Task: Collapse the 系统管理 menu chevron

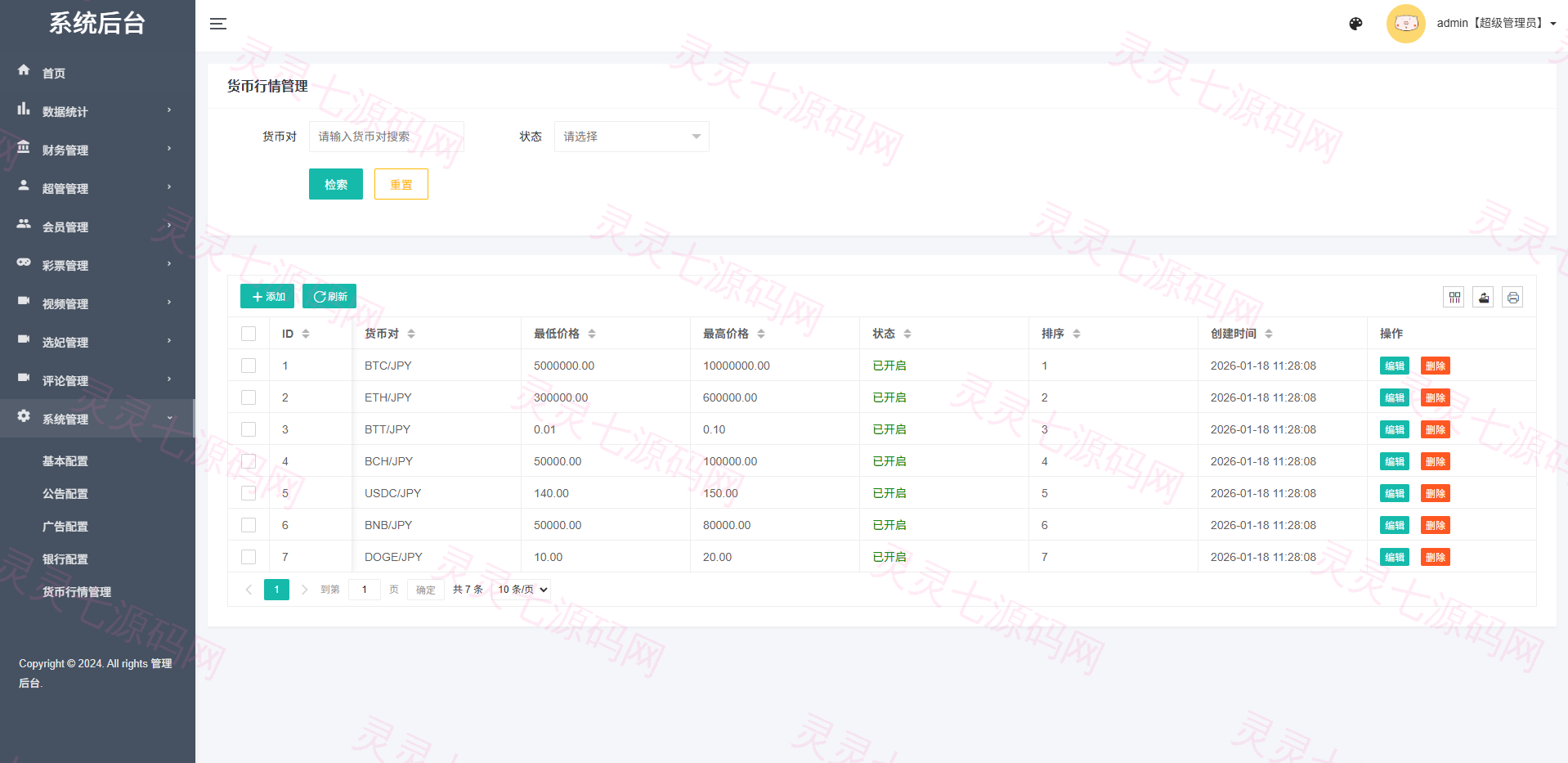Action: [x=169, y=418]
